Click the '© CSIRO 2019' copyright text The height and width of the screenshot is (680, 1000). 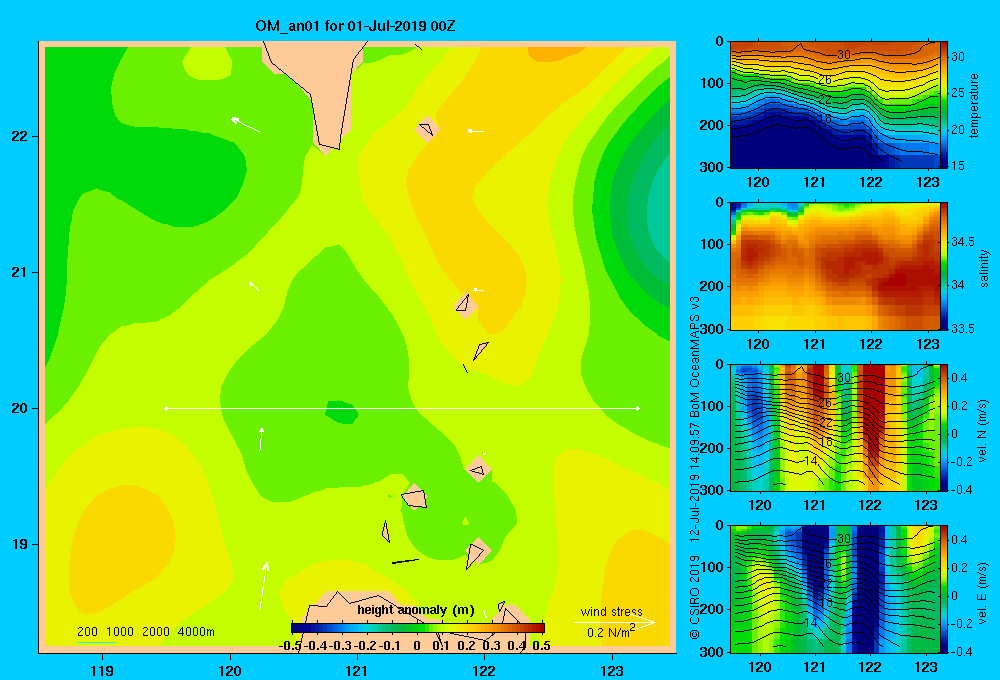pos(695,597)
